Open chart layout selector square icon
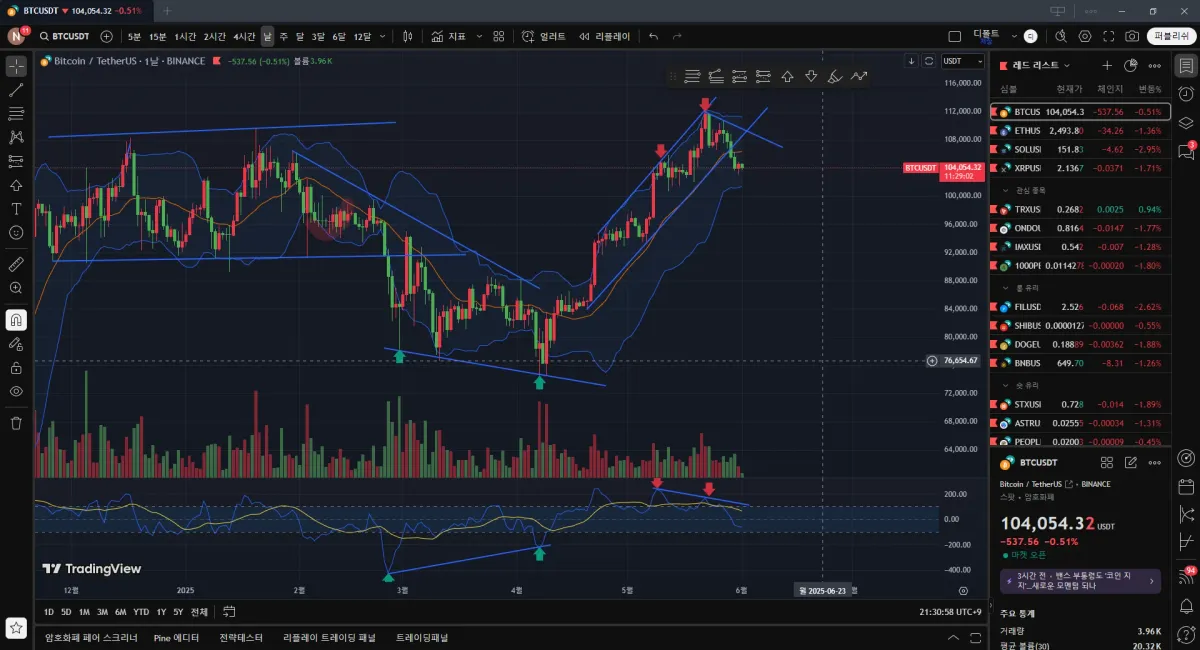Viewport: 1200px width, 650px height. click(x=954, y=36)
